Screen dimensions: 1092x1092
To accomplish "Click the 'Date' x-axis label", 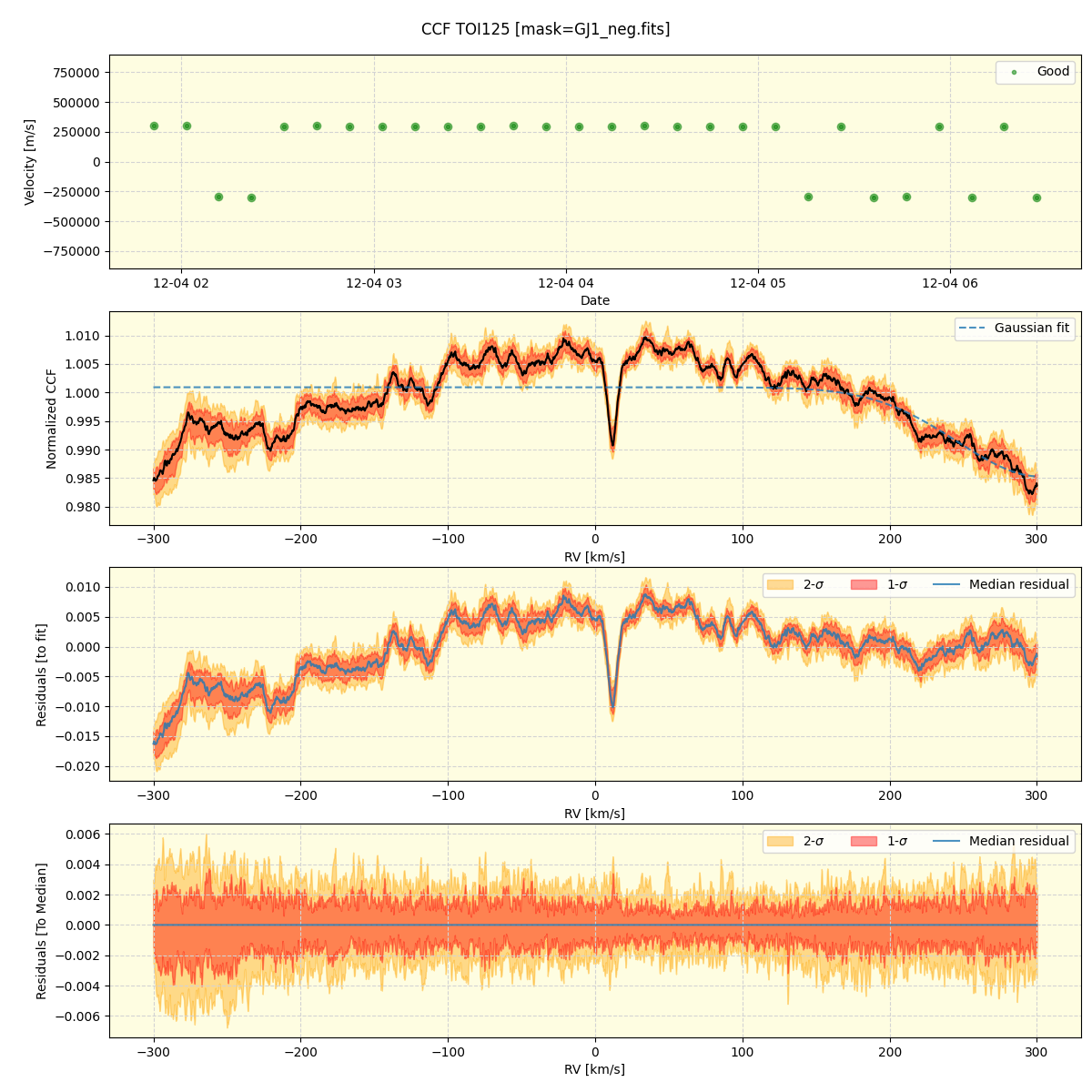I will (595, 300).
